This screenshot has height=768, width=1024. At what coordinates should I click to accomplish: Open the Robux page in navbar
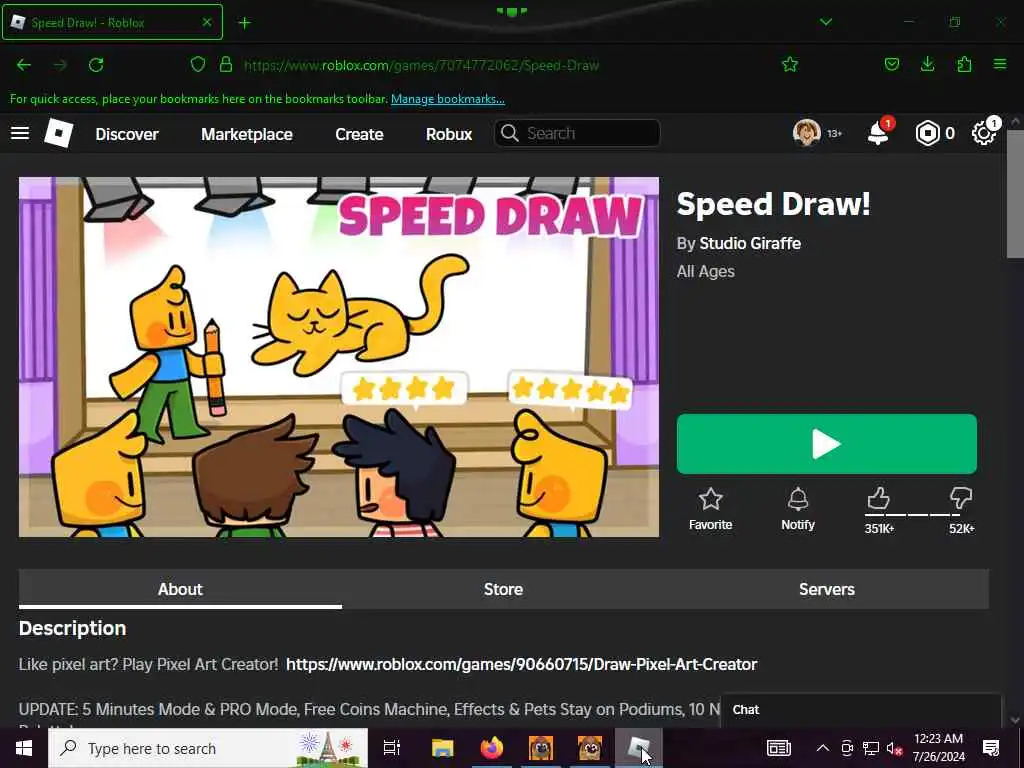click(x=449, y=134)
